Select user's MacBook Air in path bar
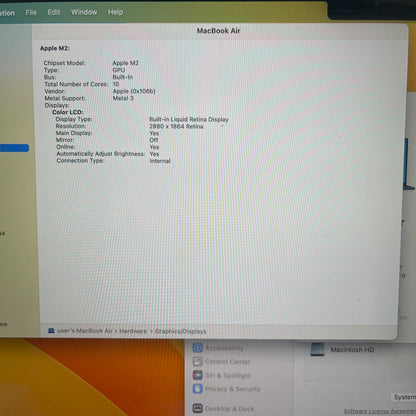416x416 pixels. pos(85,331)
